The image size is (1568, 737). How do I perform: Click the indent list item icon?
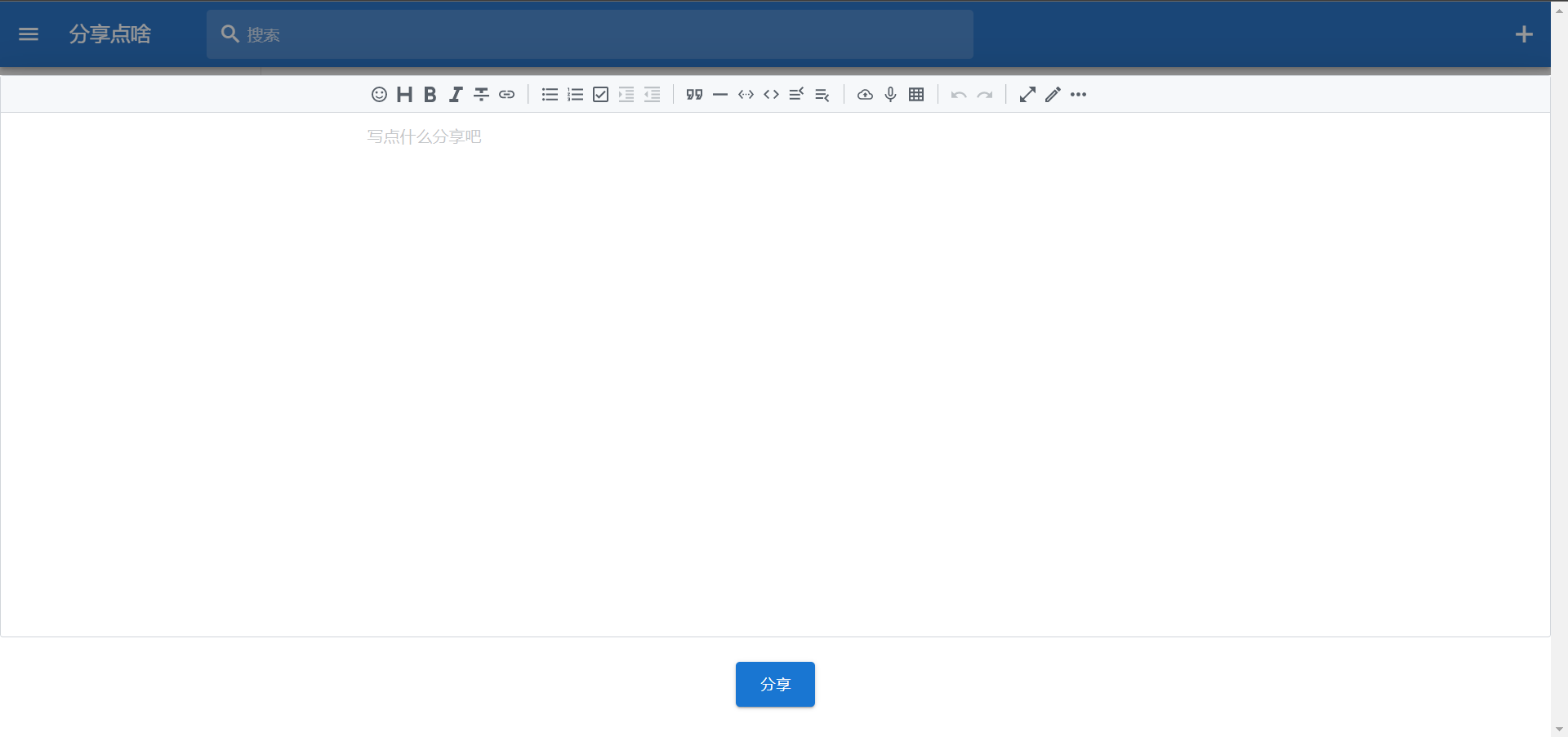[x=626, y=95]
